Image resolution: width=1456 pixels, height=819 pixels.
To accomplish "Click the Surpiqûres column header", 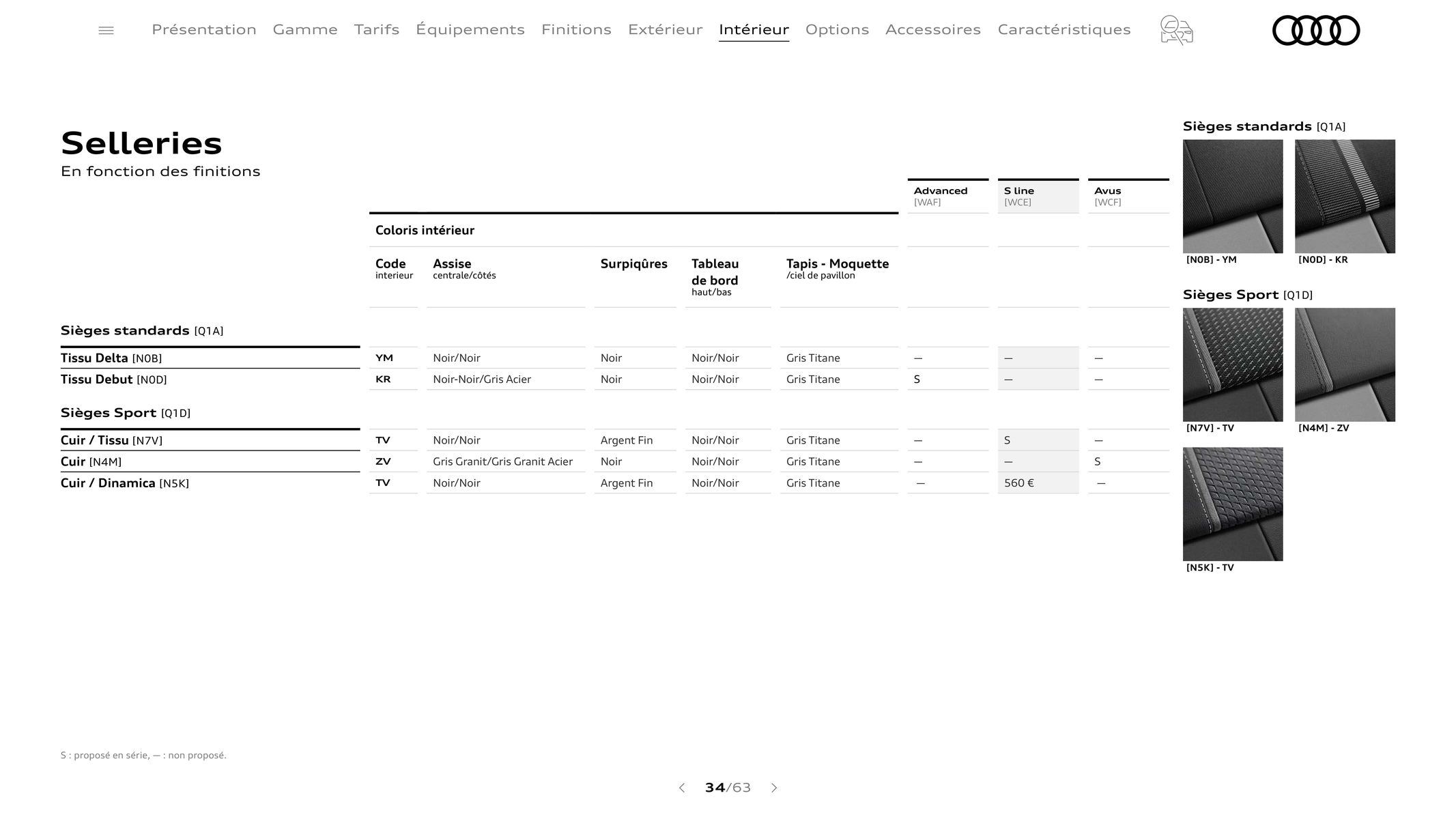I will pyautogui.click(x=634, y=263).
